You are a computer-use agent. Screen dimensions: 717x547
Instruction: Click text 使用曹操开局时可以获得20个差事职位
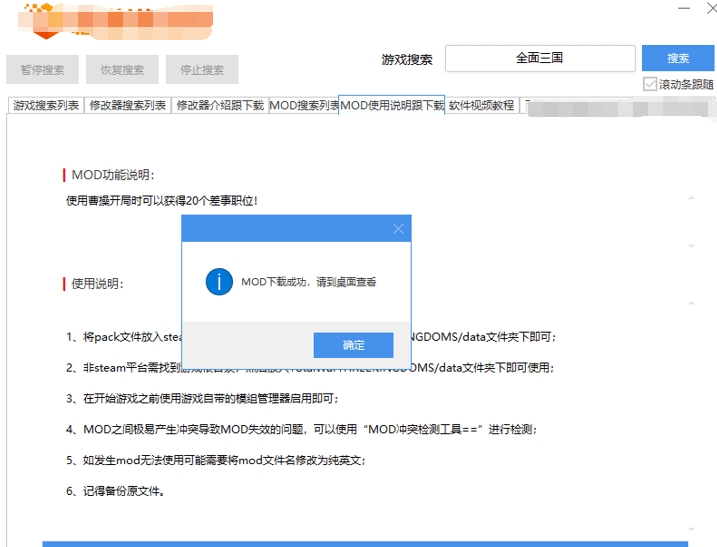[162, 201]
